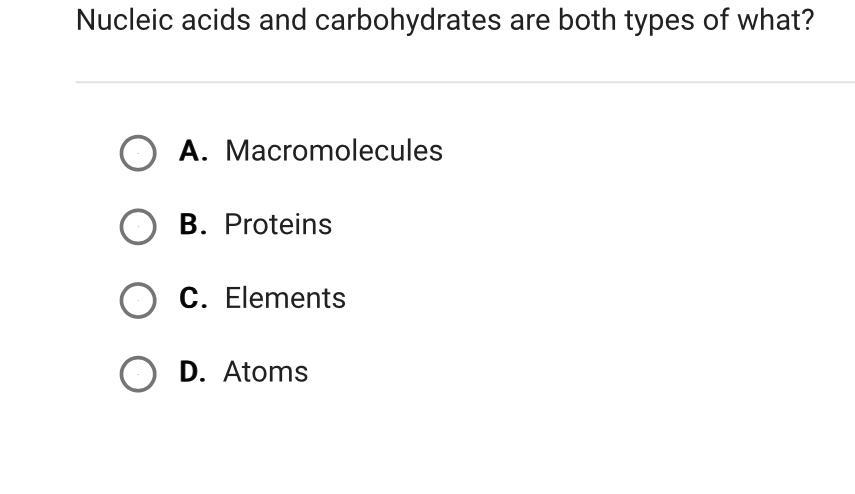Click the Macromolecules answer text

[334, 151]
